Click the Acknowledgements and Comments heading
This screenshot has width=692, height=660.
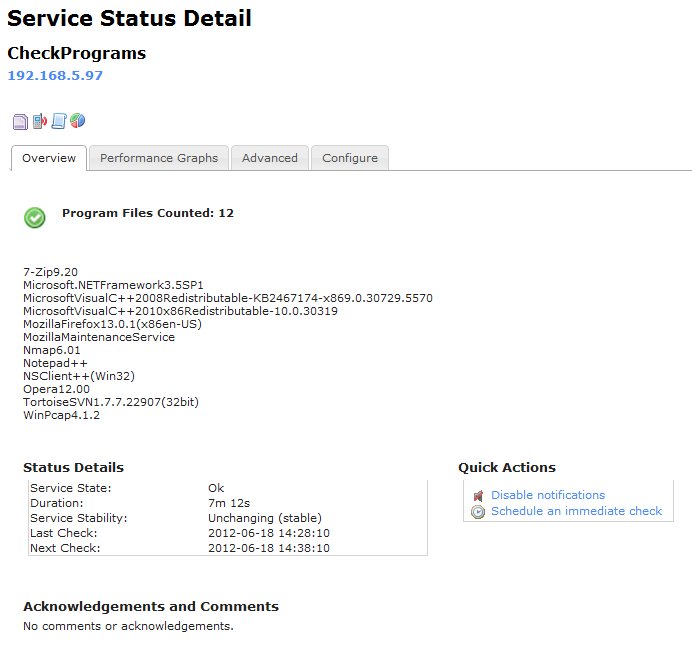tap(151, 606)
